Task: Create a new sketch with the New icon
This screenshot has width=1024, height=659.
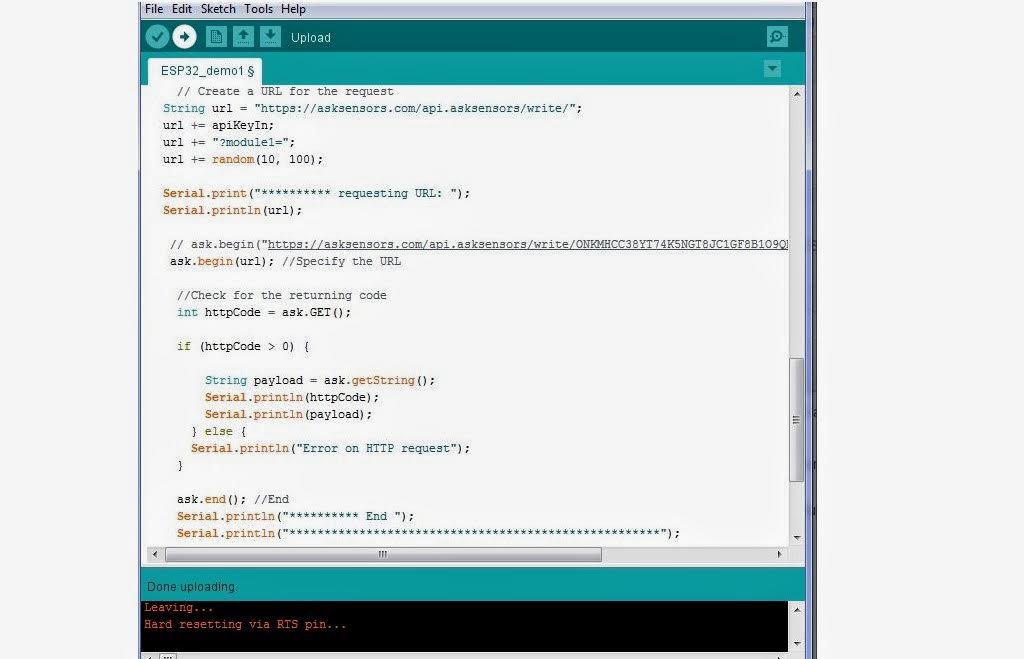Action: pyautogui.click(x=216, y=37)
